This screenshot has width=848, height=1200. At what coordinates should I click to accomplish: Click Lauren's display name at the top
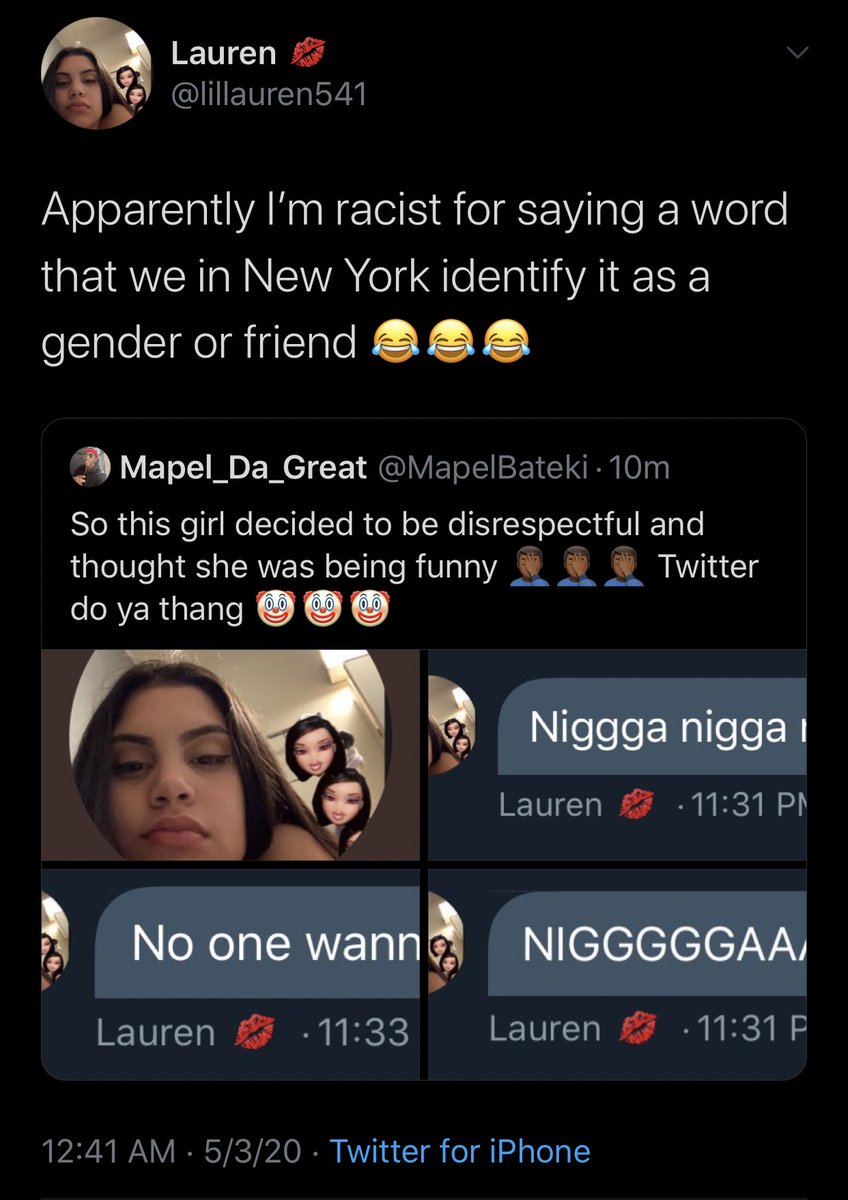(224, 53)
